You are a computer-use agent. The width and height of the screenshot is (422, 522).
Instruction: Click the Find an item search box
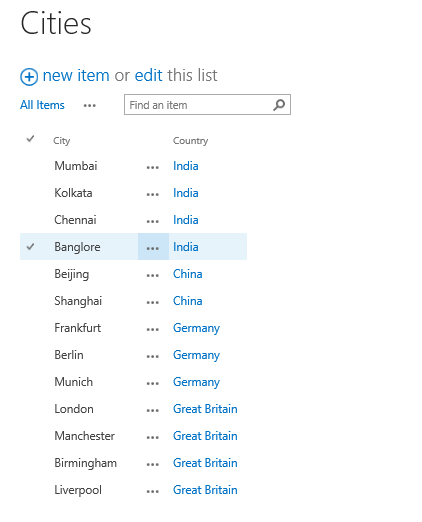tap(207, 105)
